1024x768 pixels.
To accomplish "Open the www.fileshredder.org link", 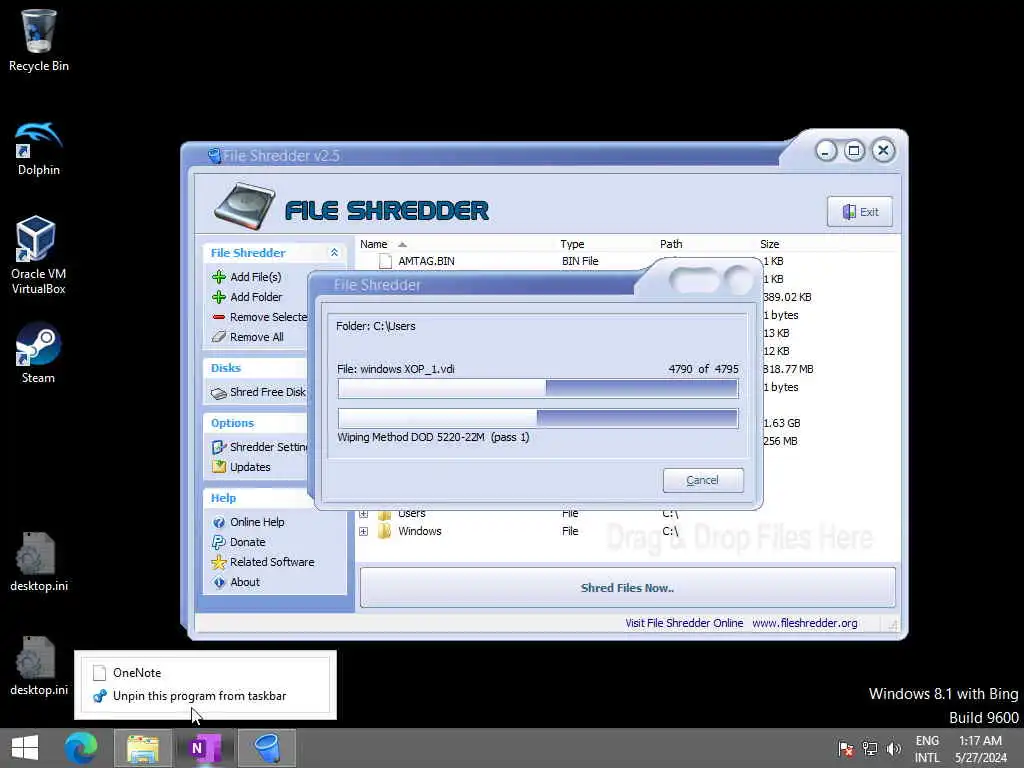I will (x=805, y=623).
